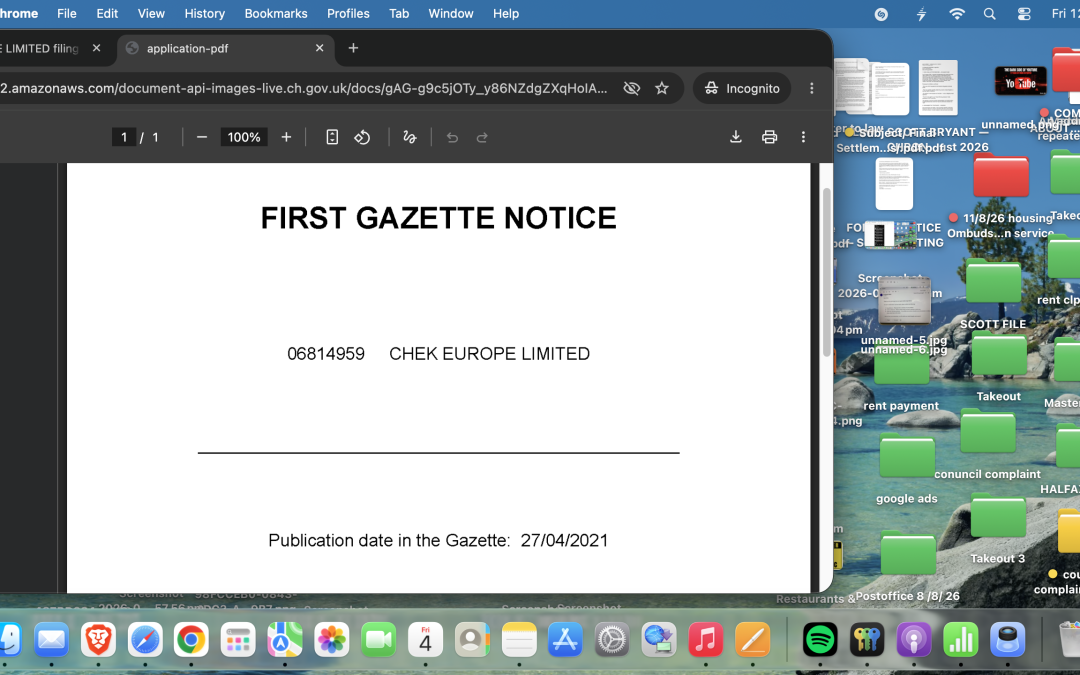Open the Profiles menu

[x=348, y=14]
